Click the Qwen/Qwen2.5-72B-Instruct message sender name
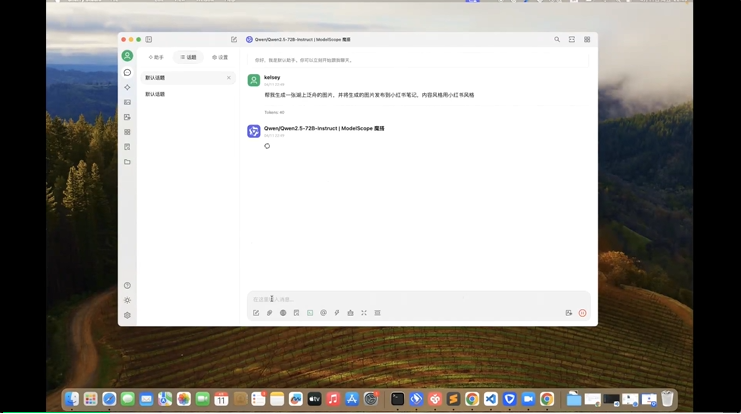This screenshot has height=414, width=741. [324, 128]
